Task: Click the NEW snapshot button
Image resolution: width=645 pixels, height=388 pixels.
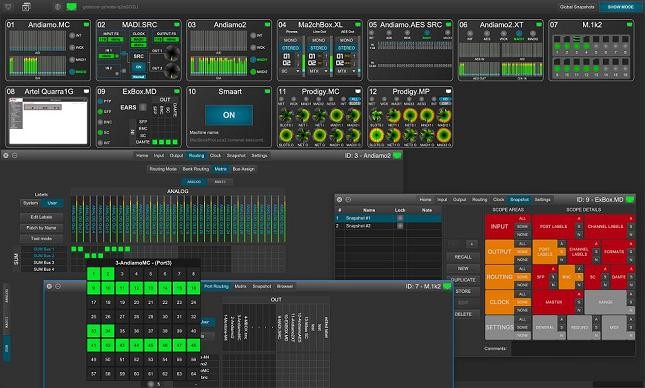Action: click(463, 268)
